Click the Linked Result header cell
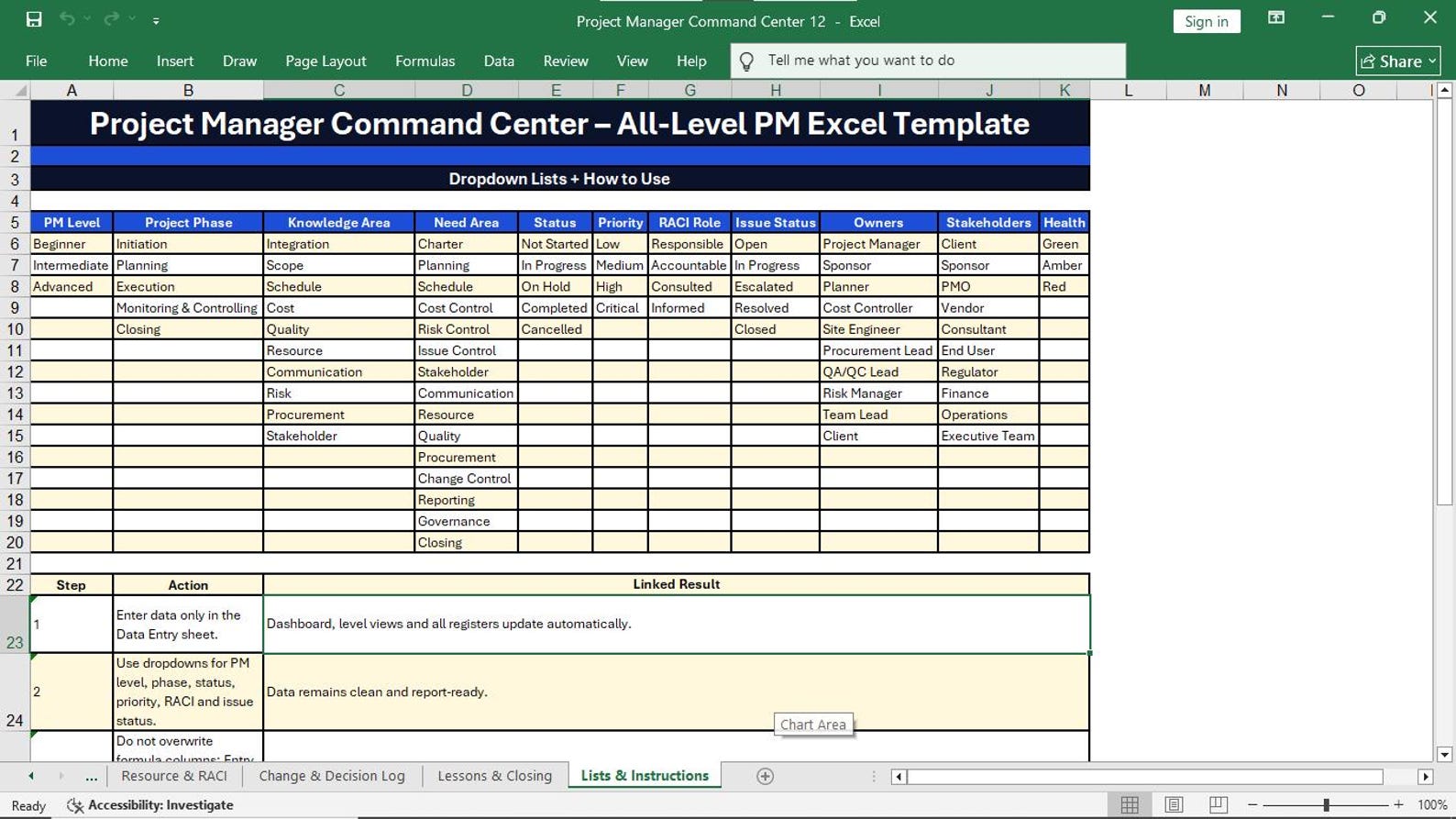Viewport: 1456px width, 819px height. point(677,584)
